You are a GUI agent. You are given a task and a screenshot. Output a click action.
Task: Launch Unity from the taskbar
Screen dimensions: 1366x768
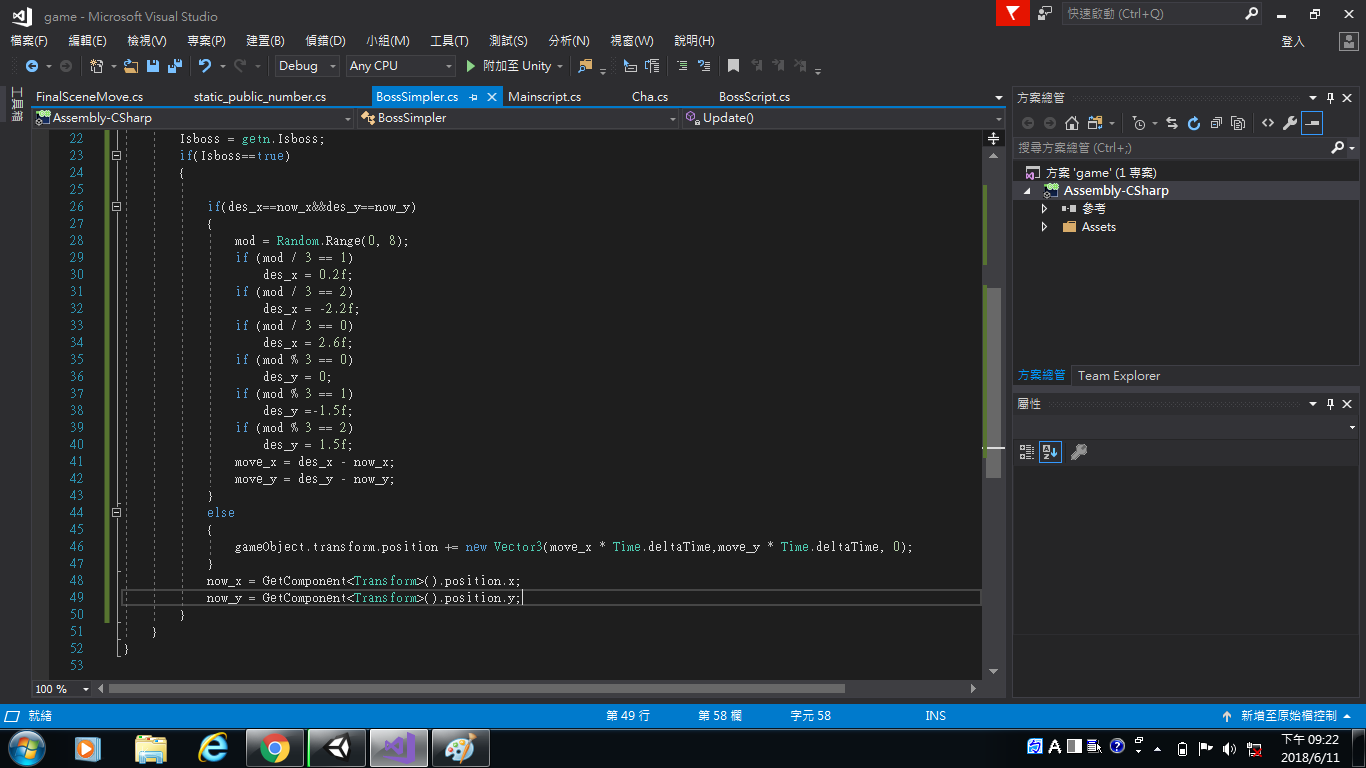[337, 748]
